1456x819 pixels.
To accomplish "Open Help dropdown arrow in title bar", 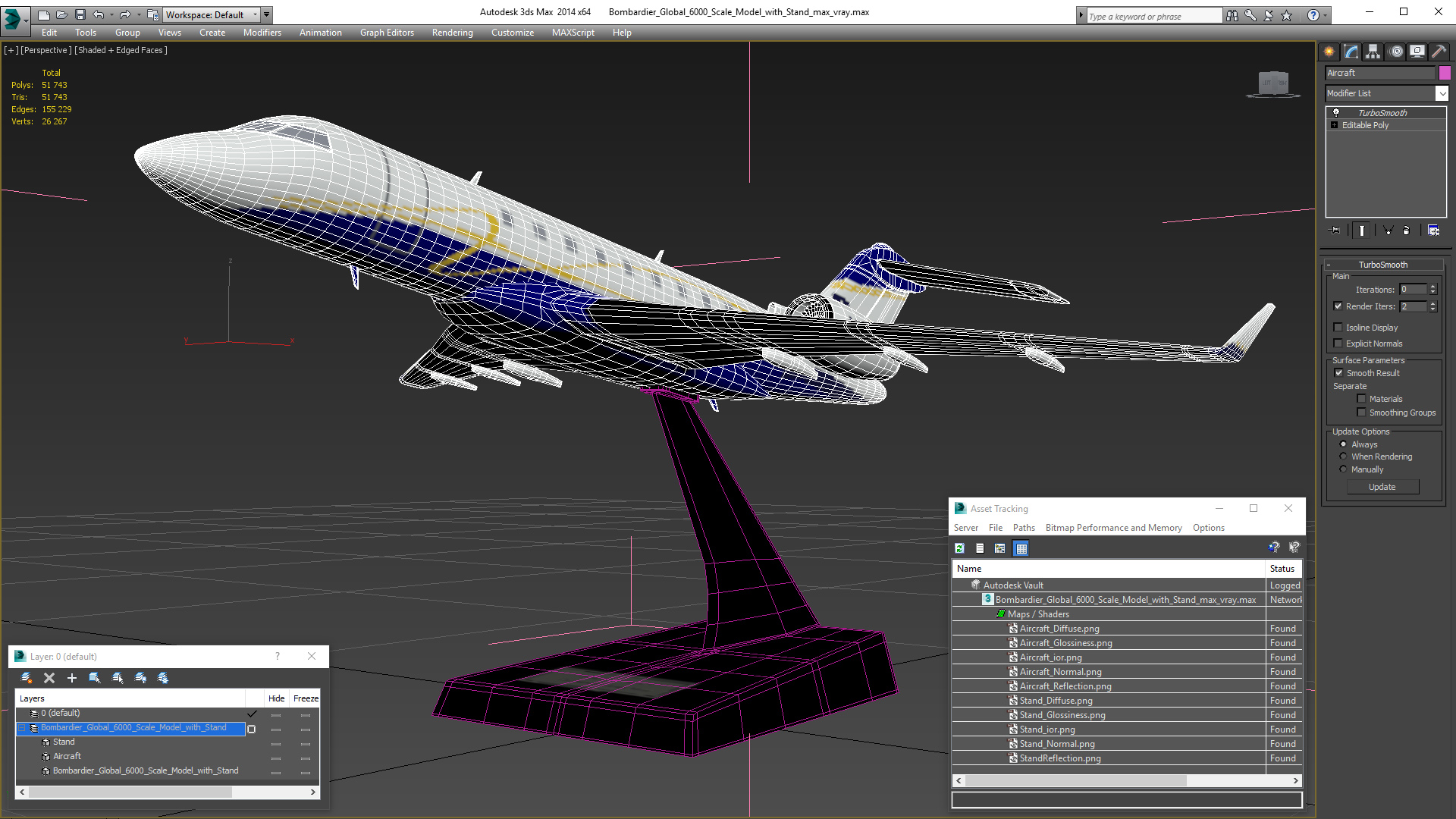I will (x=1325, y=15).
